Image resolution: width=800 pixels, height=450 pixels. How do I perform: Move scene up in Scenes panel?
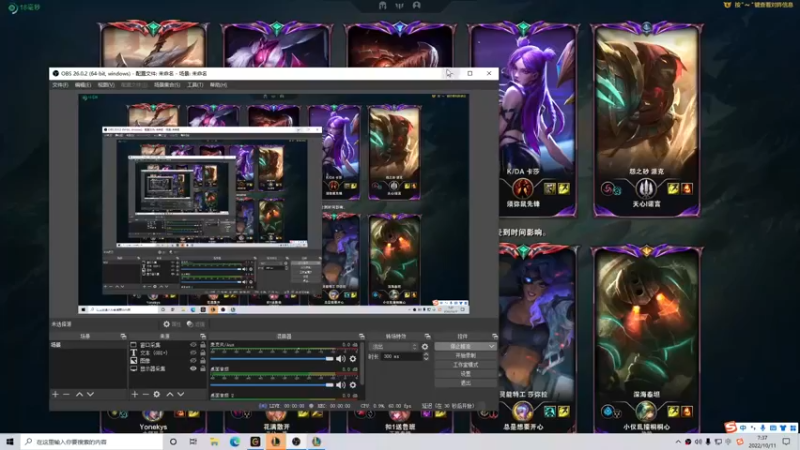click(x=79, y=394)
